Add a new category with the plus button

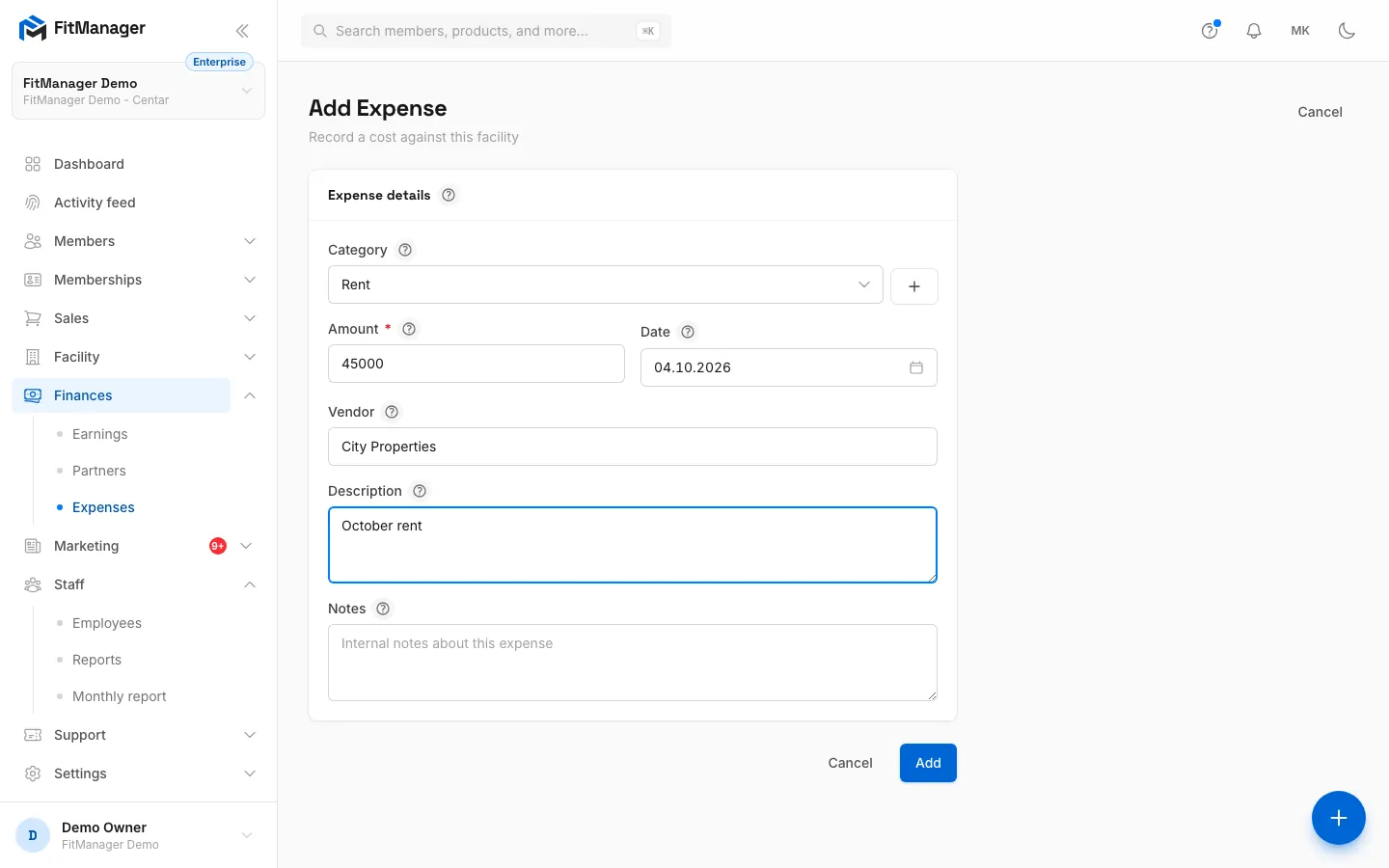click(914, 285)
